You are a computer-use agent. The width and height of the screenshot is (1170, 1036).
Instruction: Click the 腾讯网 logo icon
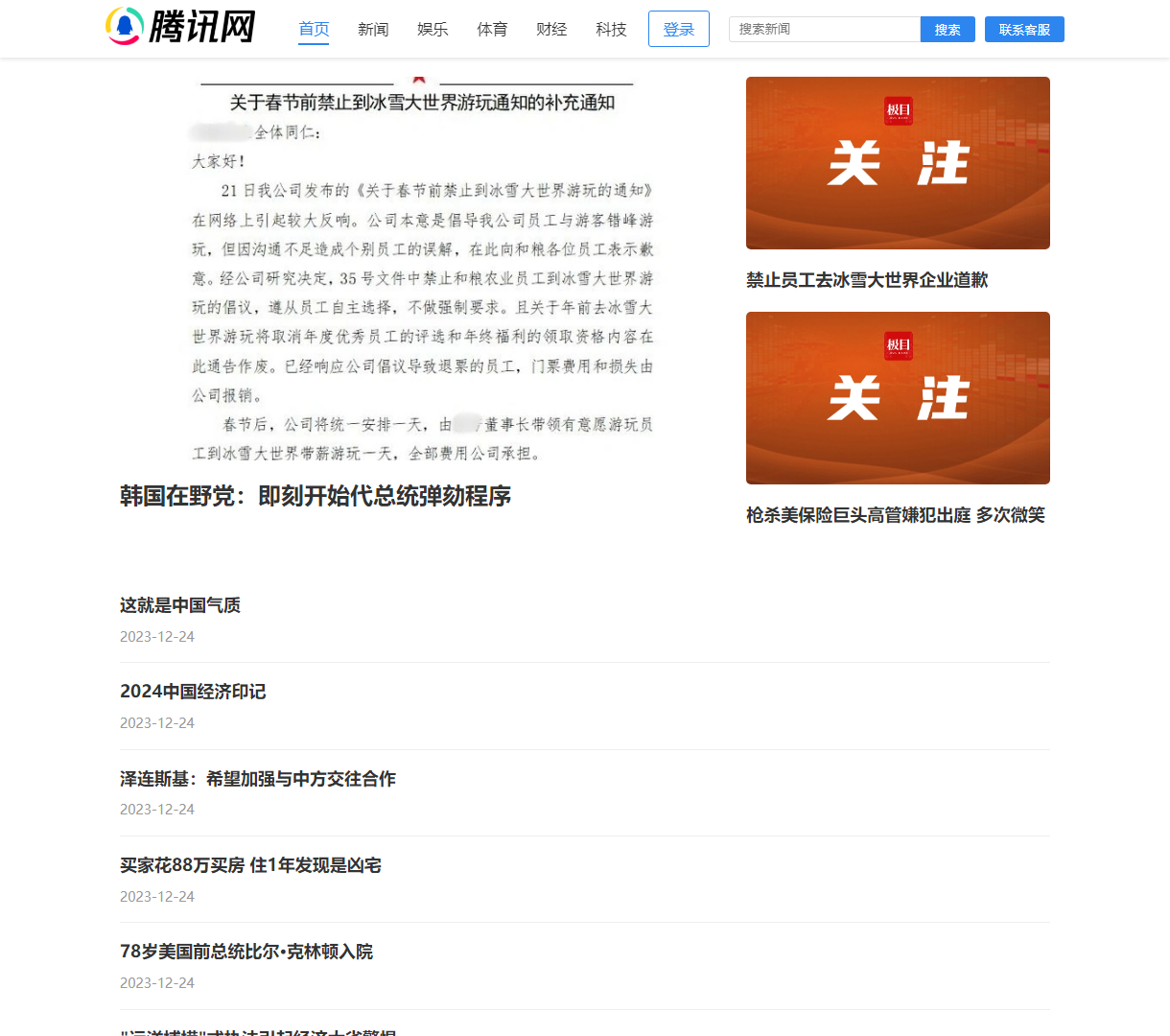coord(127,28)
